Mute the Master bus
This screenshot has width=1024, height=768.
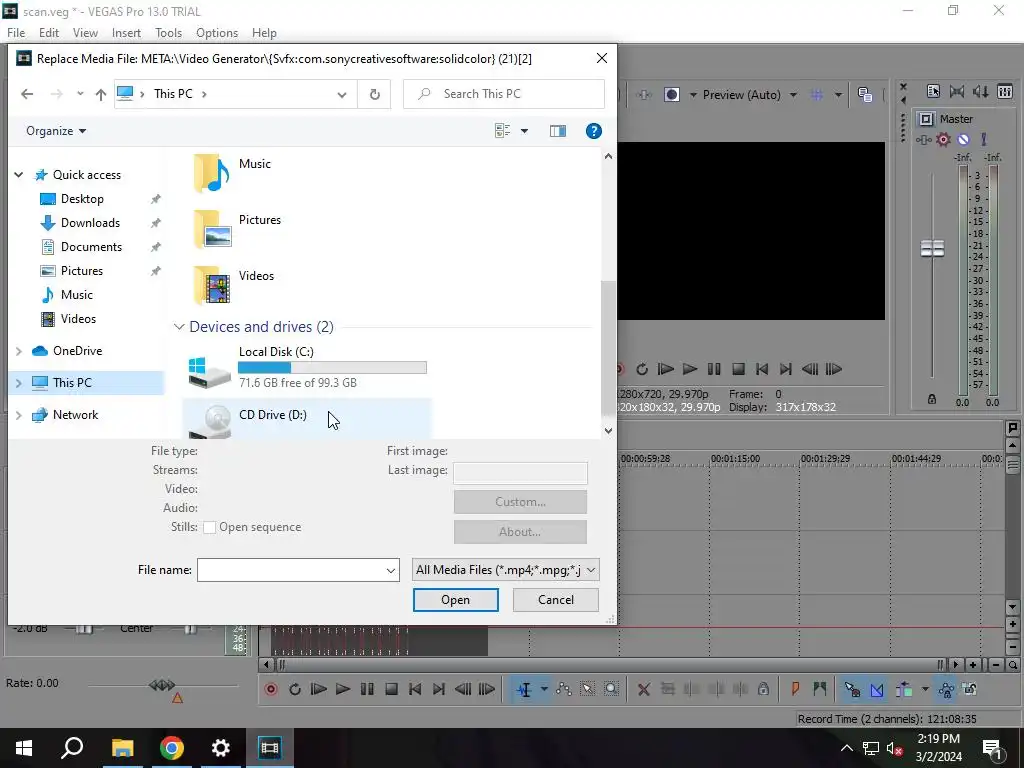click(x=963, y=139)
